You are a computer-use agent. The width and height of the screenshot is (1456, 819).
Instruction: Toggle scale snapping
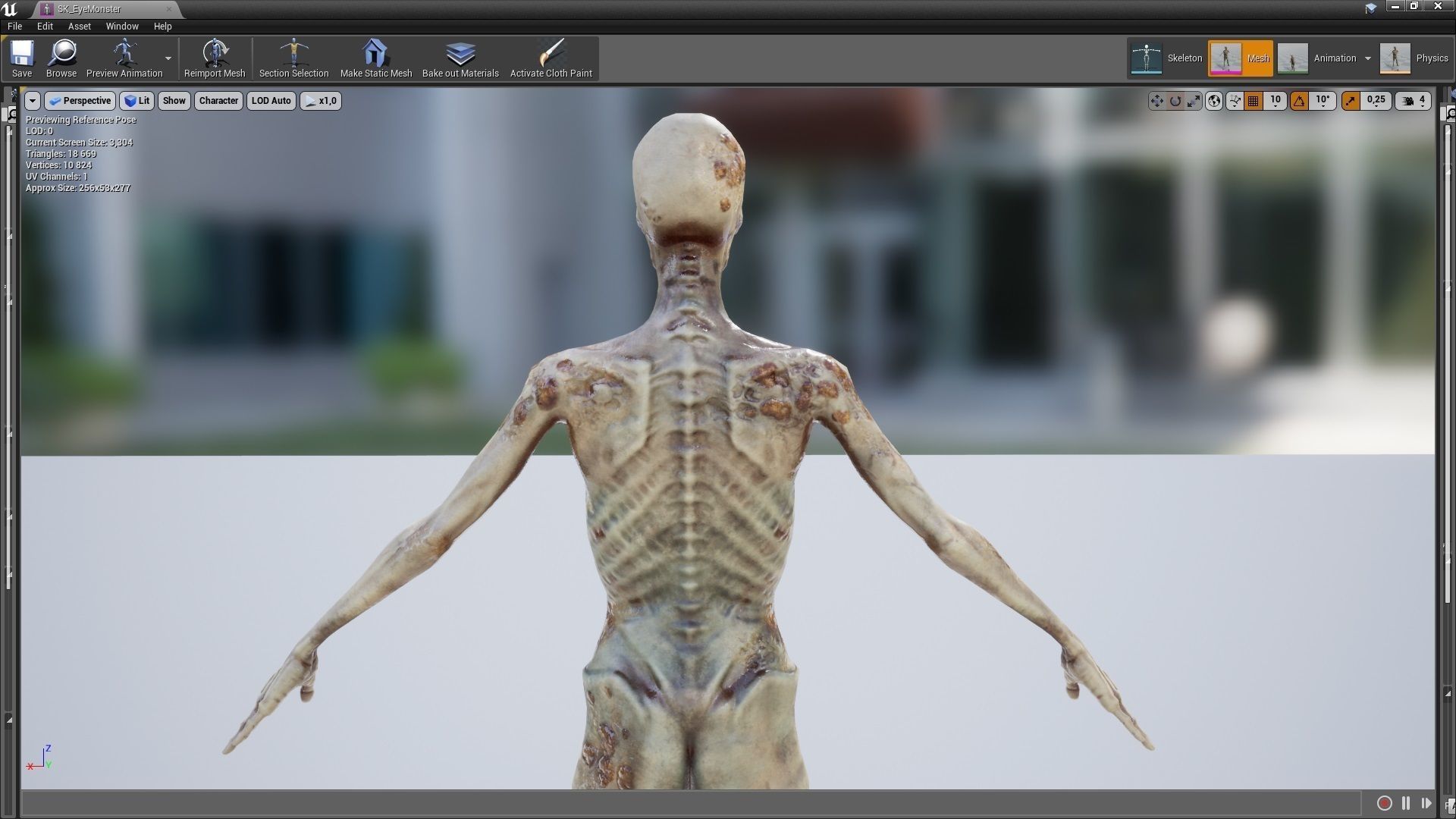(x=1351, y=101)
